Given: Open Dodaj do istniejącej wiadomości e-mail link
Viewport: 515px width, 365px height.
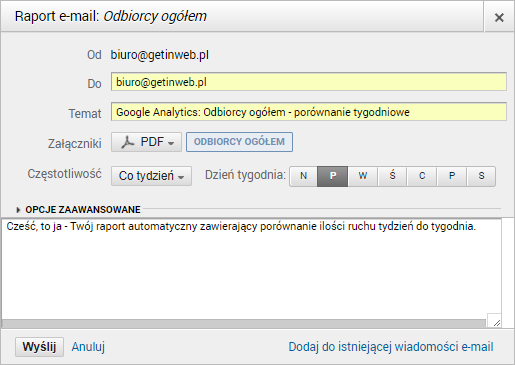Looking at the screenshot, I should pos(391,347).
